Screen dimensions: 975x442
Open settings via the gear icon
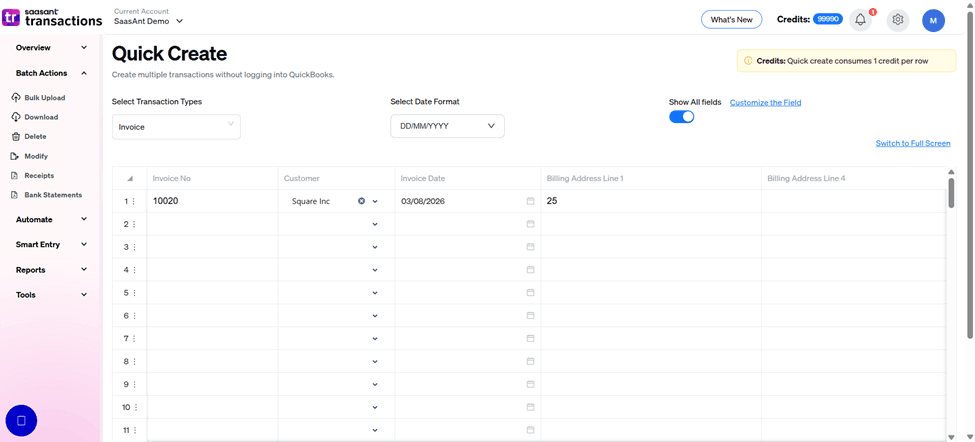click(897, 20)
